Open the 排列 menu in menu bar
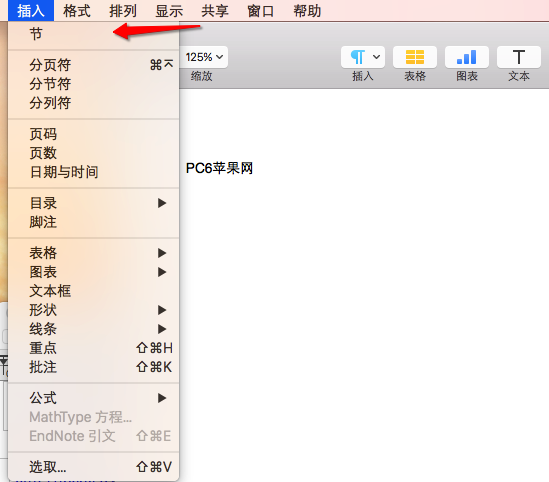The image size is (549, 482). [123, 11]
